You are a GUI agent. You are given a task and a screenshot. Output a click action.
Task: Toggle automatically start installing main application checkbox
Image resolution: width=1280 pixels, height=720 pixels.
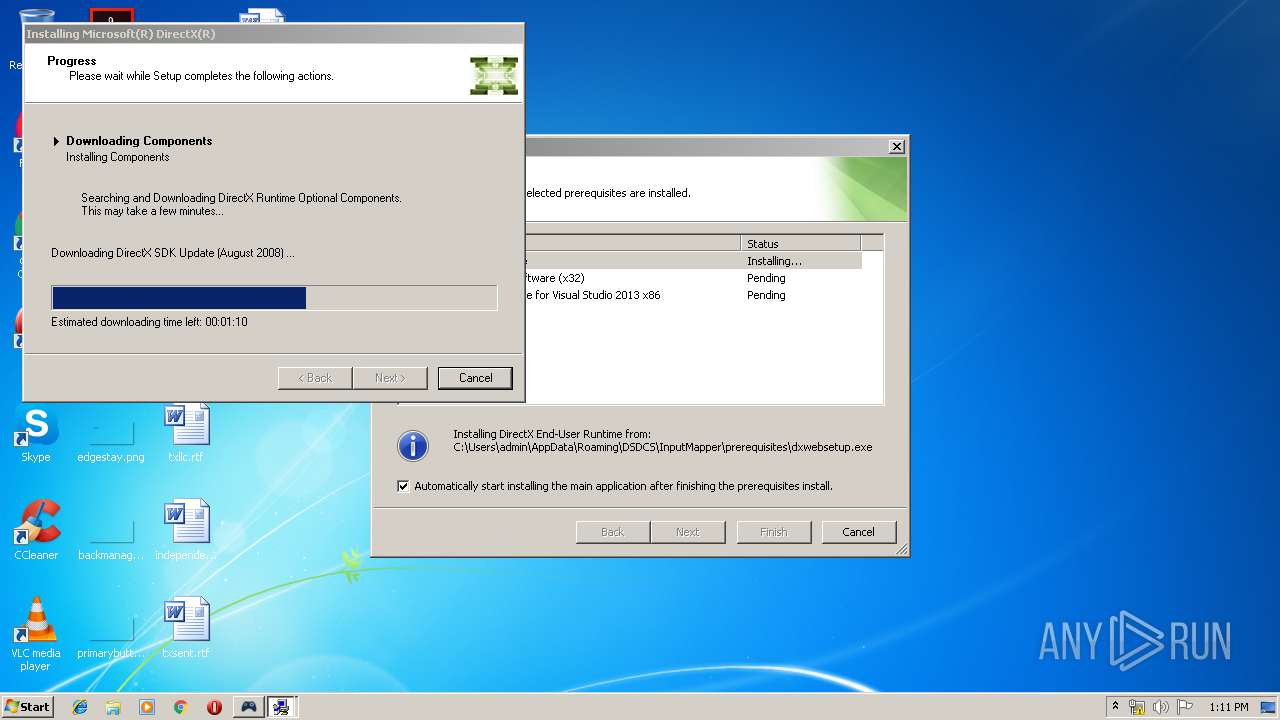[404, 486]
